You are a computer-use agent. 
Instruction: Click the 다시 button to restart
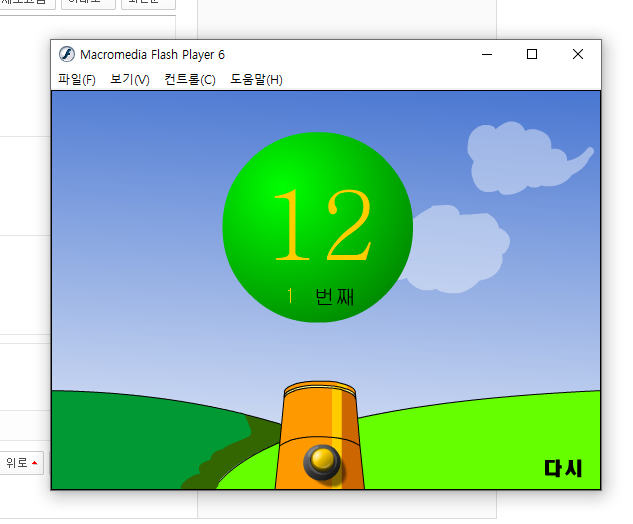(563, 468)
